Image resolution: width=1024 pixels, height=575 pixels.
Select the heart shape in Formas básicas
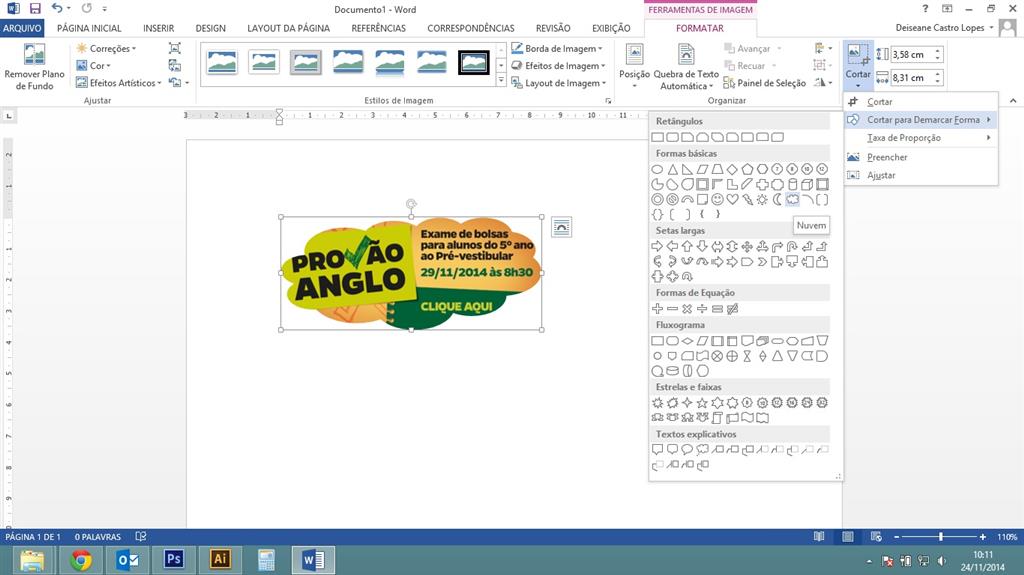(732, 199)
